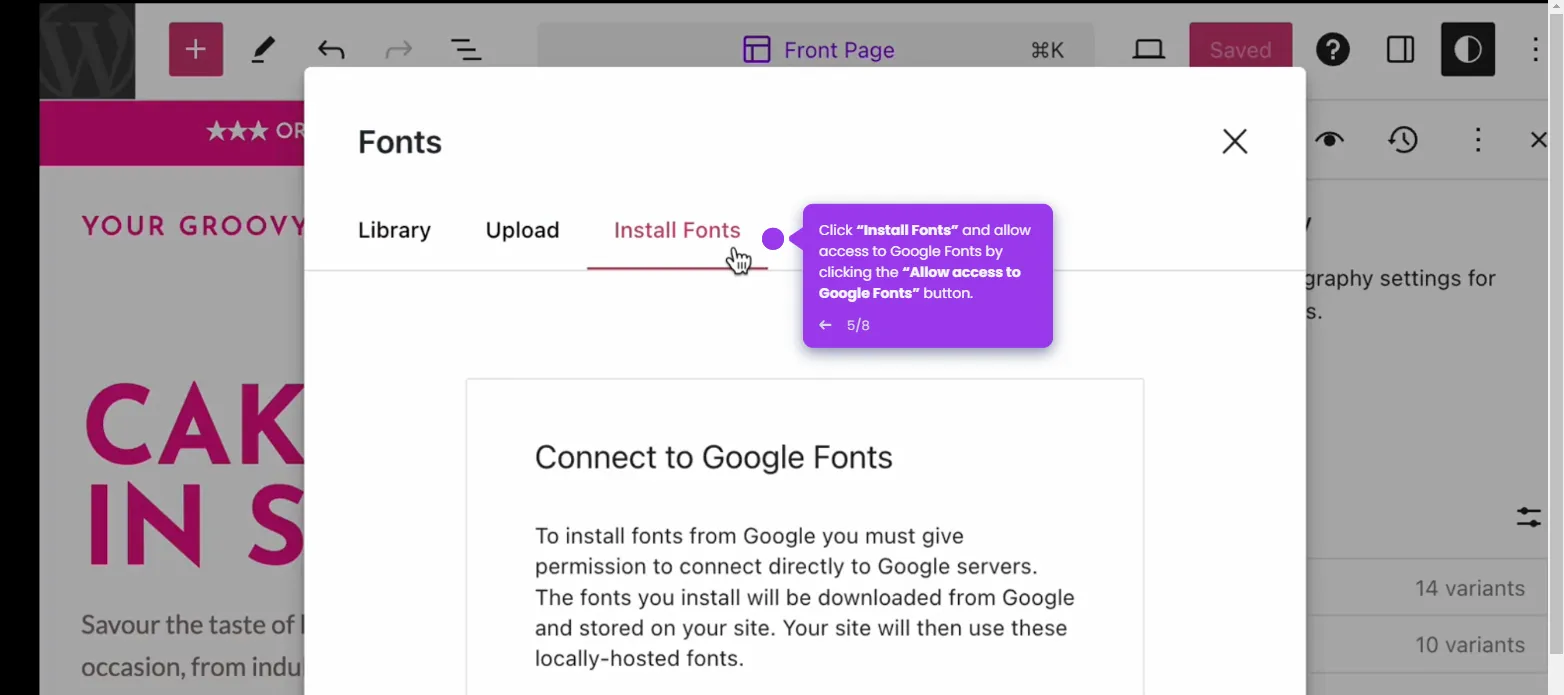Click the Fonts dialog title
Screen dimensions: 1564x695
pyautogui.click(x=400, y=142)
